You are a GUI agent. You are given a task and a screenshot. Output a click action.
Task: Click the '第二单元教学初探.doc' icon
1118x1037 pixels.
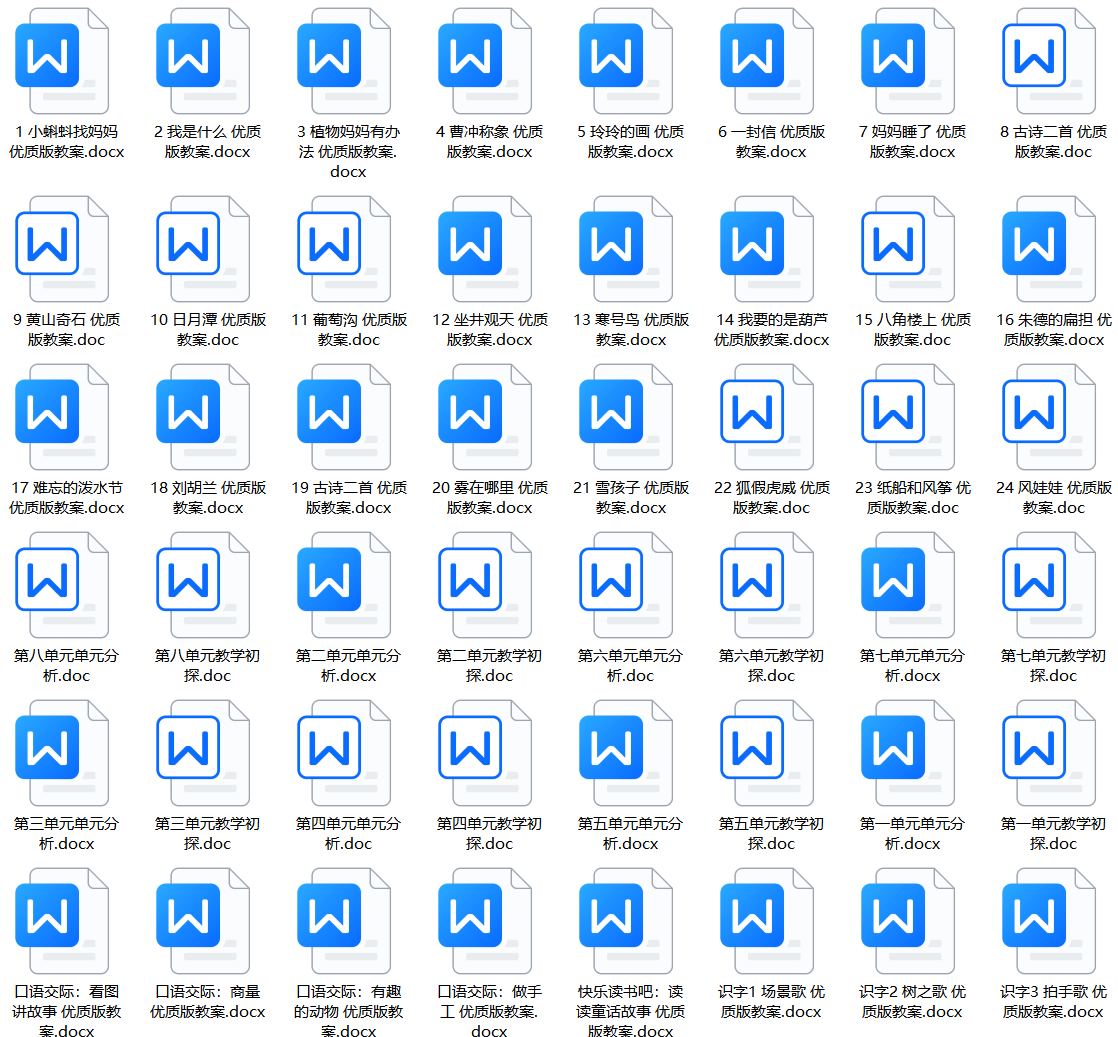(486, 586)
